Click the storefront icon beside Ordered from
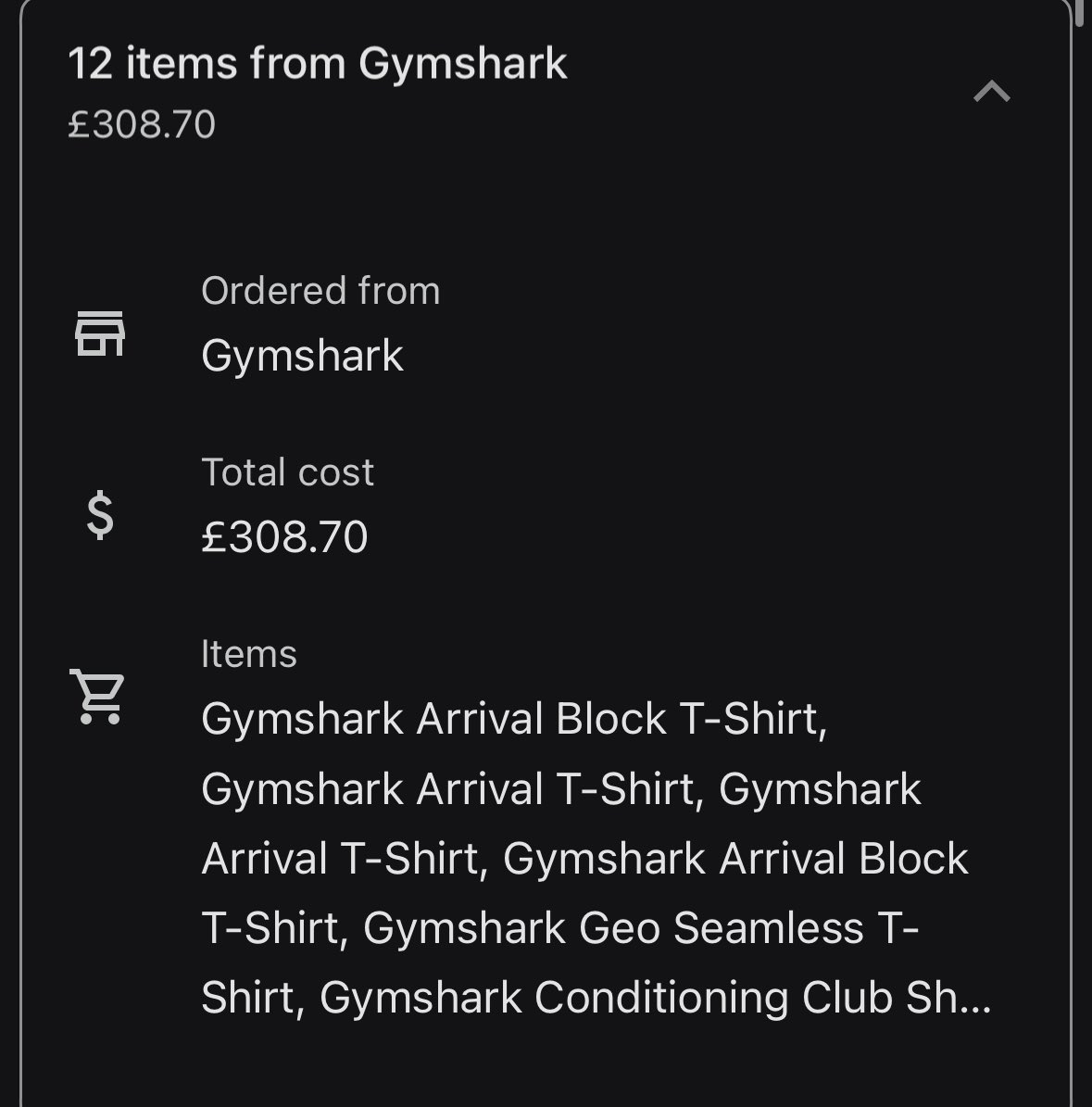1092x1107 pixels. 99,333
